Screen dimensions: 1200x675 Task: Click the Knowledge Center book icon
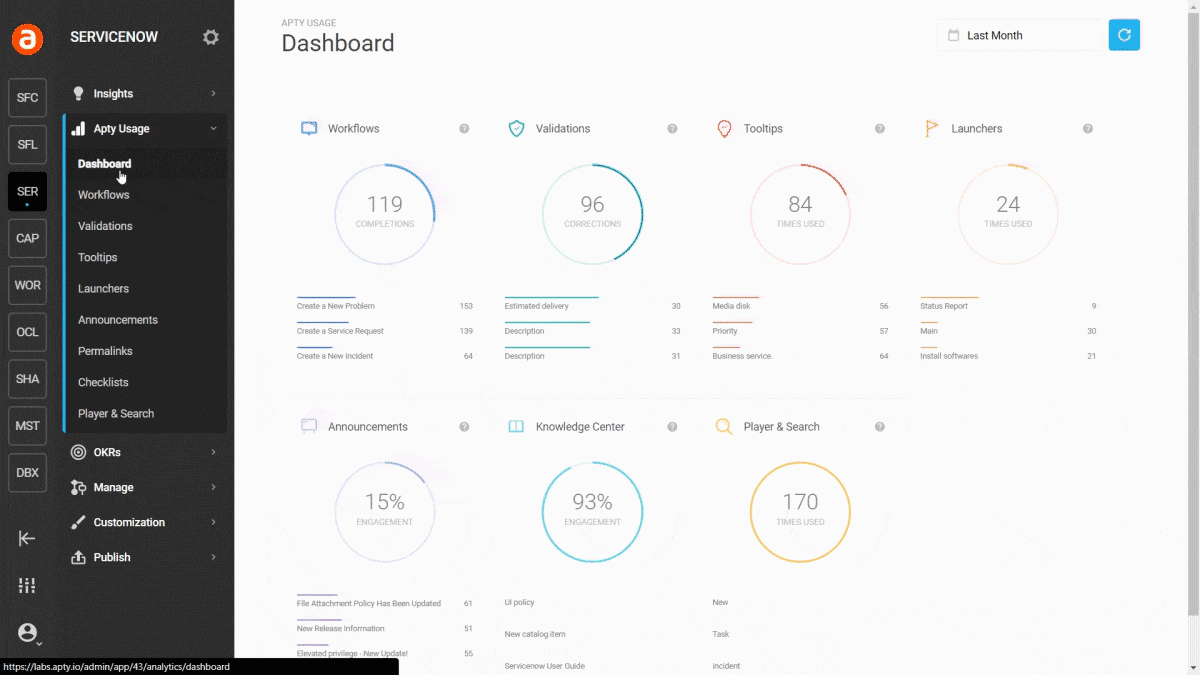[x=516, y=426]
